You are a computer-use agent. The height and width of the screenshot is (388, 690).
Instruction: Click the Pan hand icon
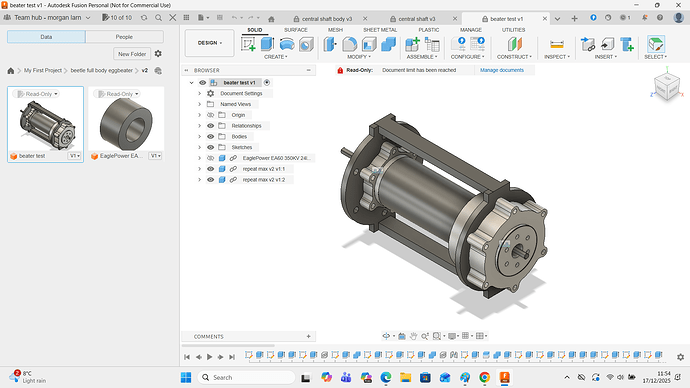coord(413,336)
